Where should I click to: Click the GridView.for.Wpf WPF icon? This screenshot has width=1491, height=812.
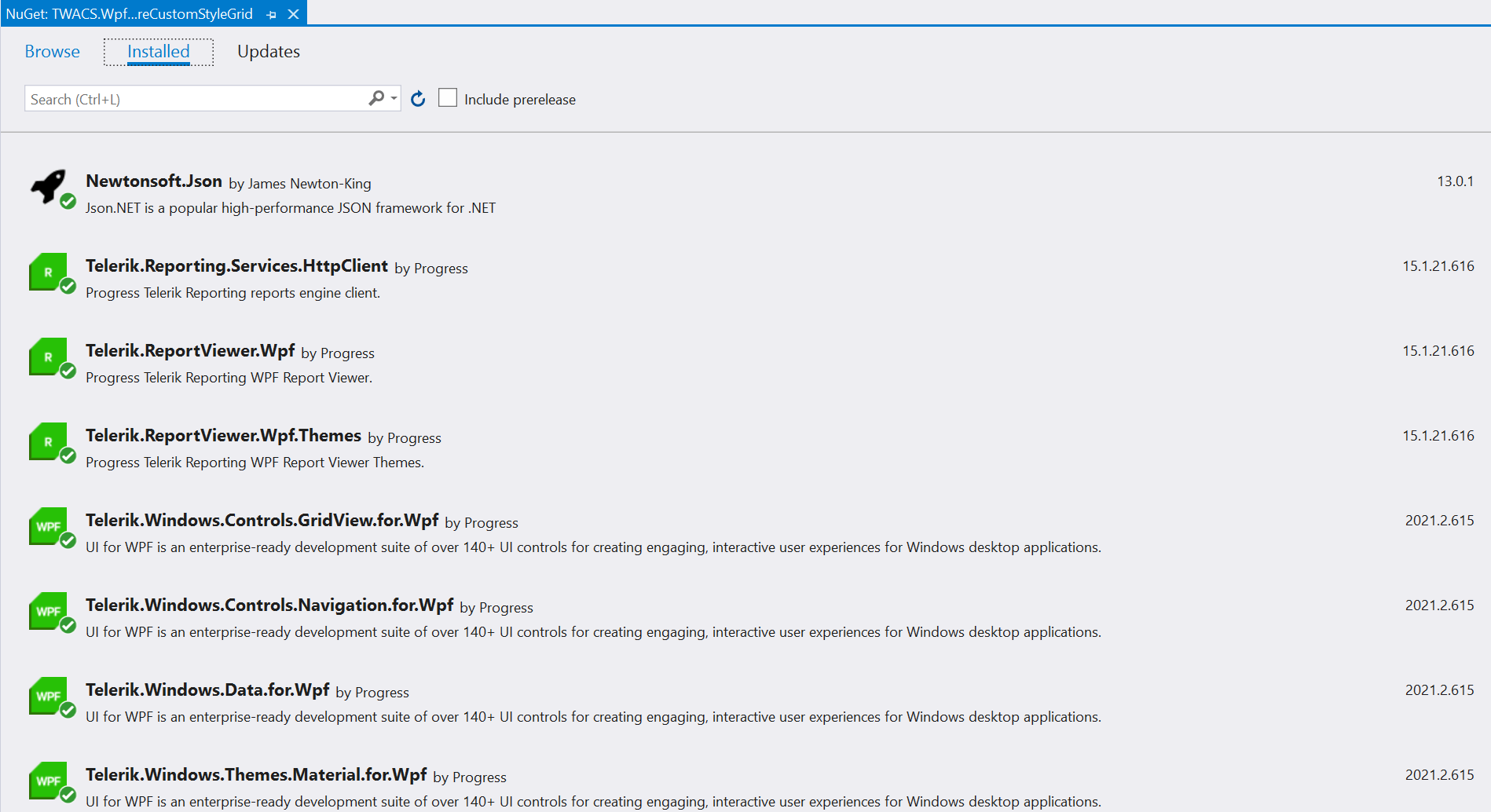[49, 527]
